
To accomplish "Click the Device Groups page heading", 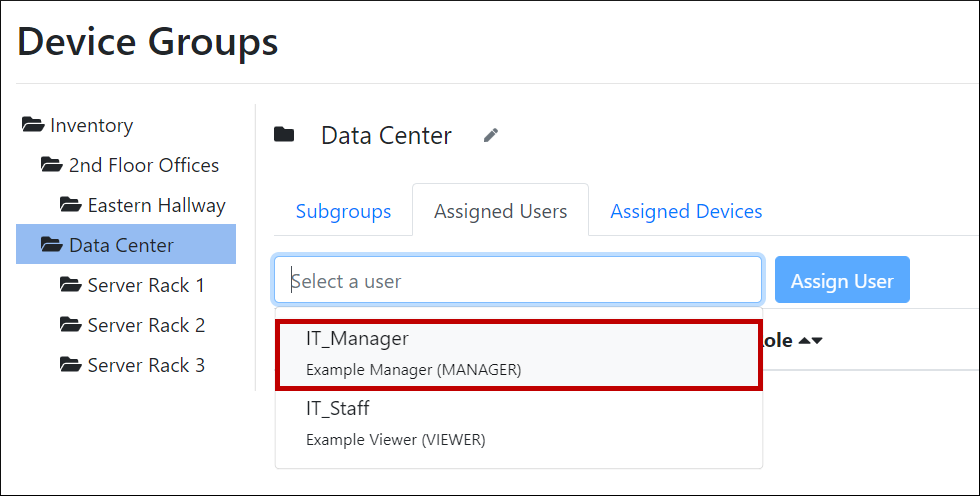I will tap(148, 42).
